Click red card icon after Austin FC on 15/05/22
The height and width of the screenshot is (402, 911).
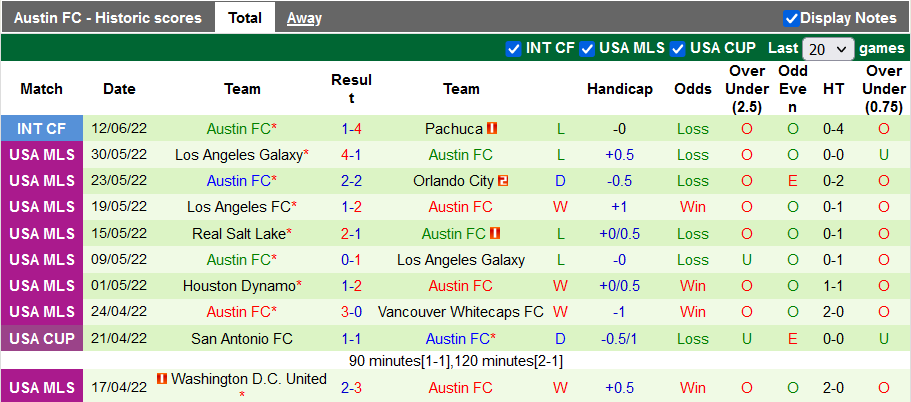tap(495, 233)
